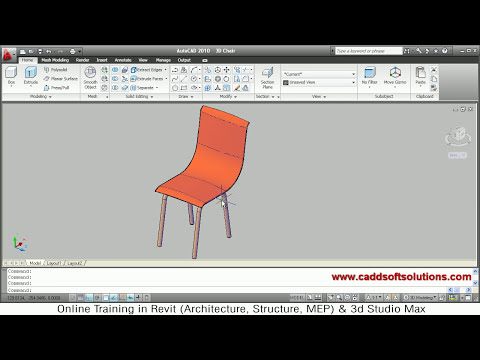This screenshot has height=360, width=480.
Task: Switch to the Mesh Modeling ribbon tab
Action: pos(55,60)
